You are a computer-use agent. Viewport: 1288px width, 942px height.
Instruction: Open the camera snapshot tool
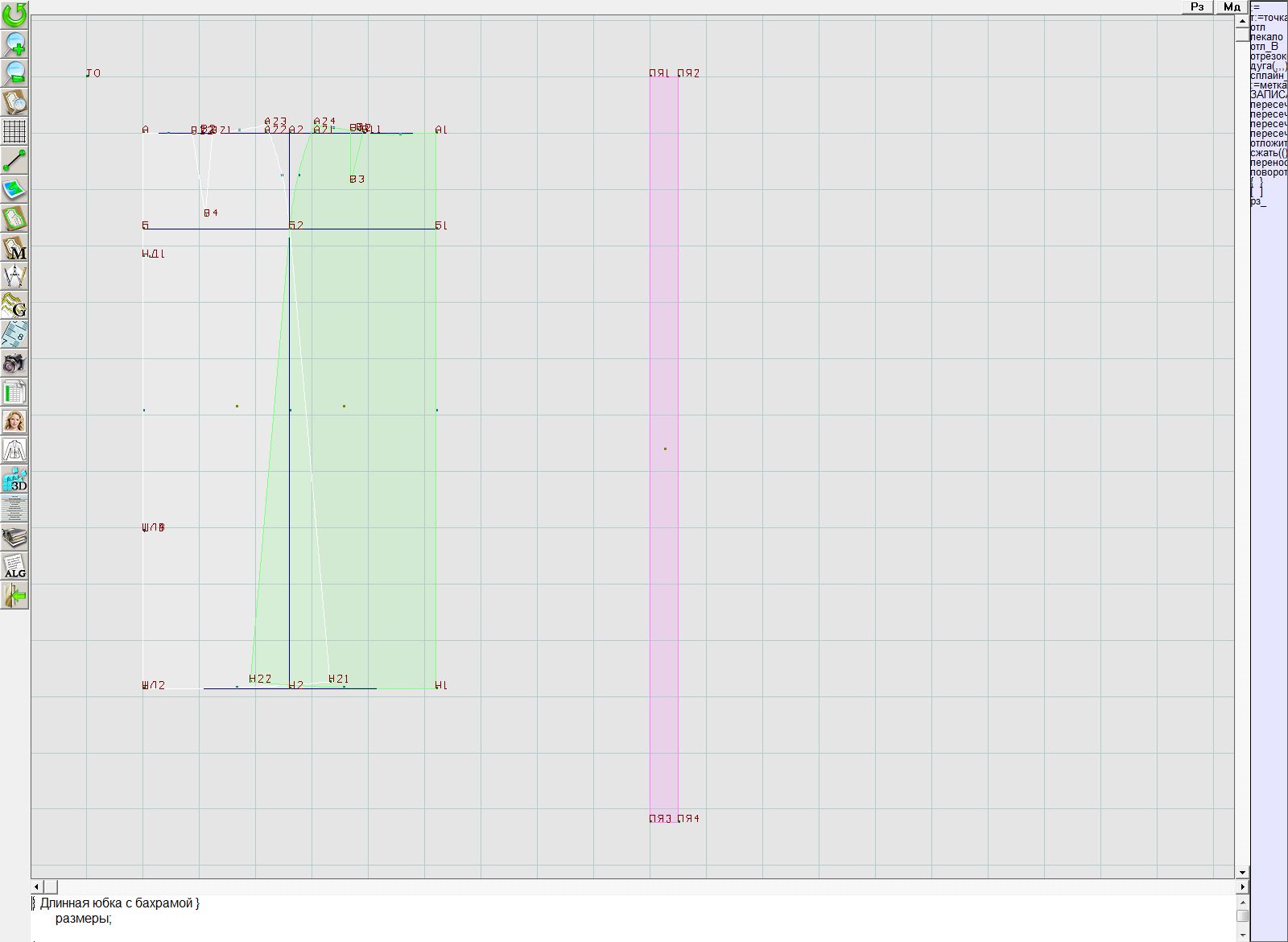click(x=14, y=363)
